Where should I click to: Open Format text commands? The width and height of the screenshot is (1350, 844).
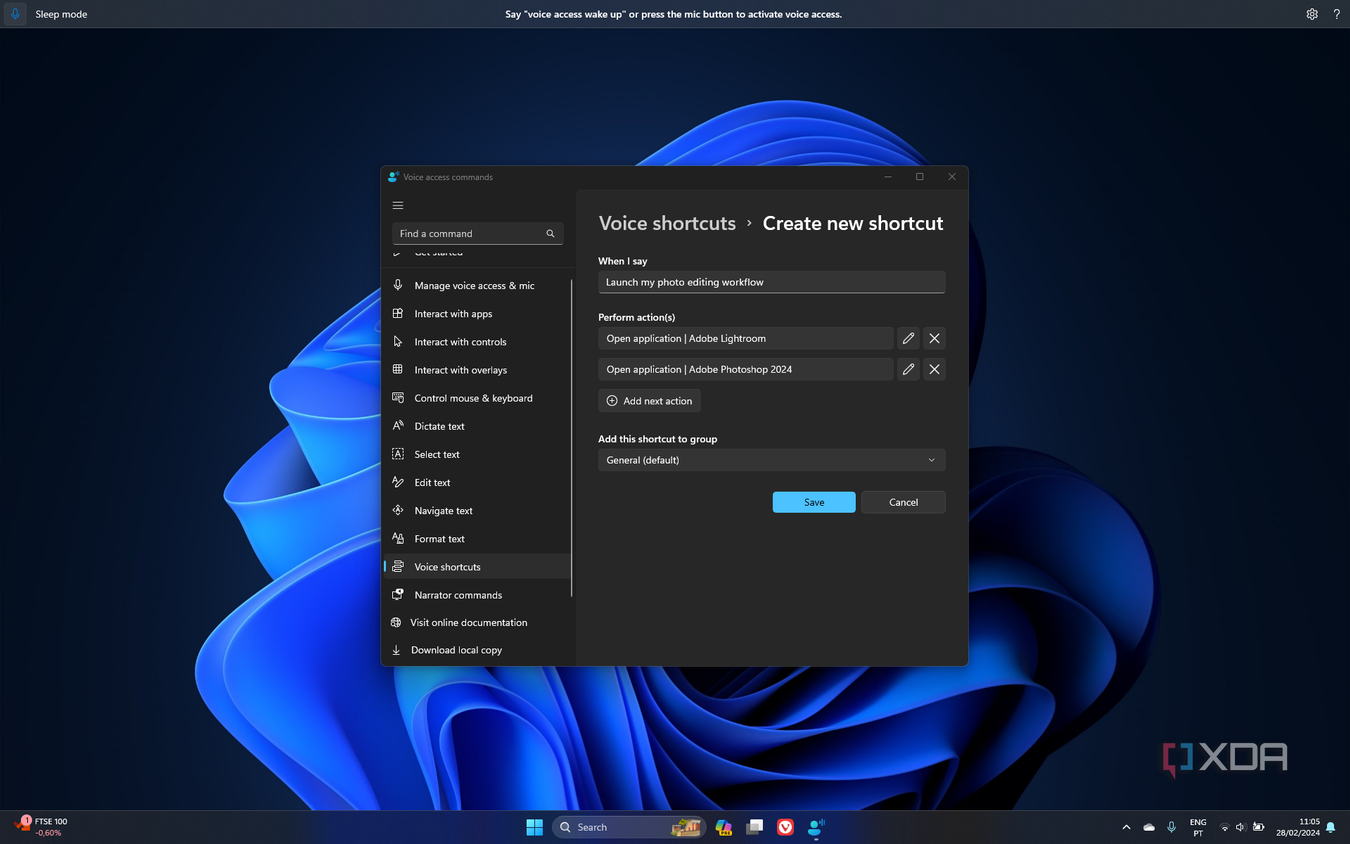pyautogui.click(x=477, y=538)
